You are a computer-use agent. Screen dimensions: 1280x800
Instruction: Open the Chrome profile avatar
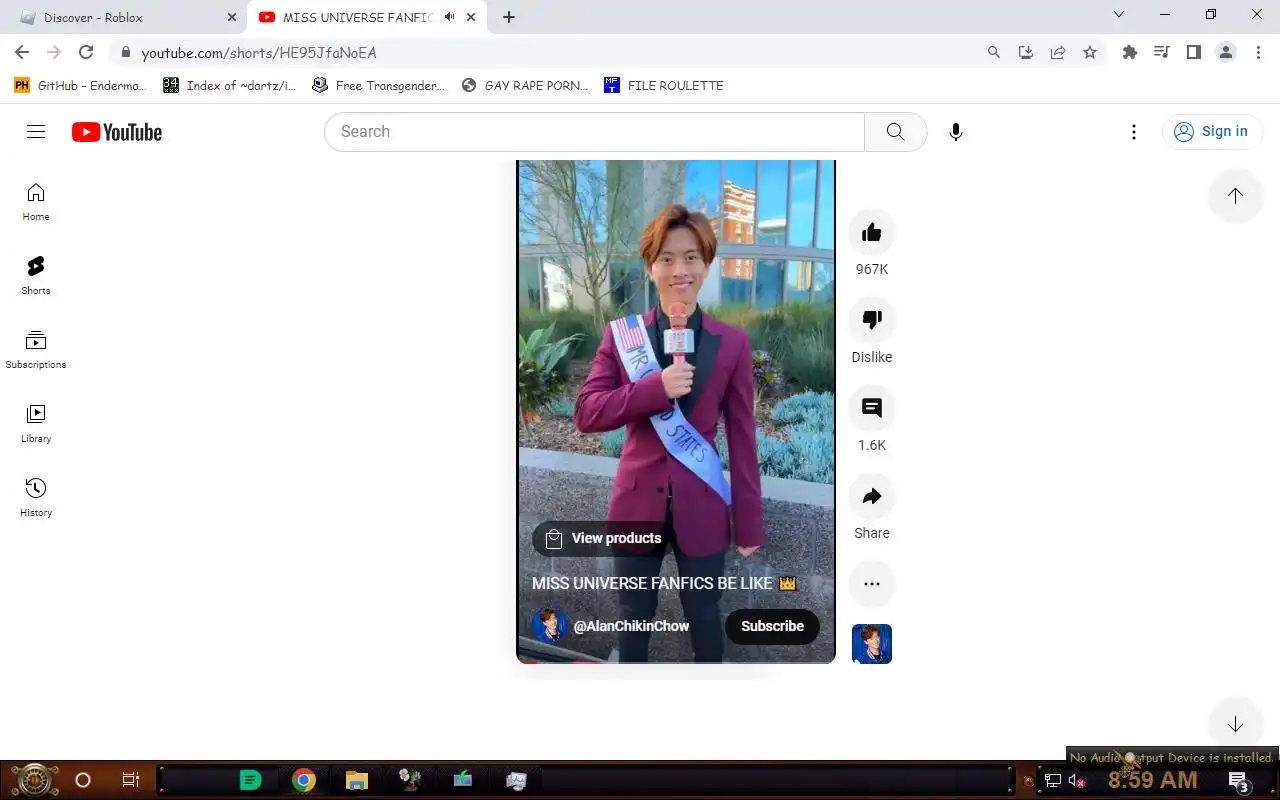tap(1226, 52)
